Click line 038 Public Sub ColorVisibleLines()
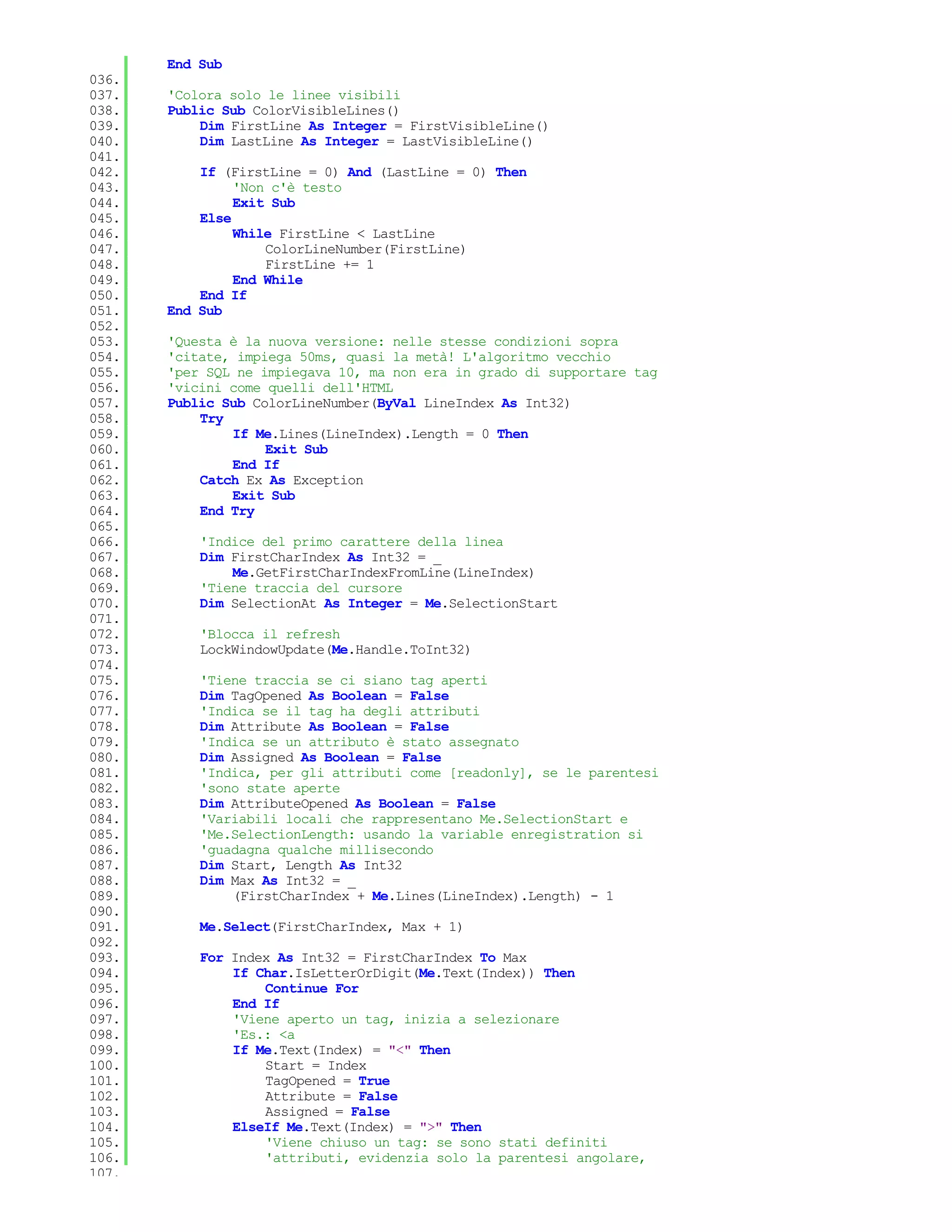 [283, 111]
